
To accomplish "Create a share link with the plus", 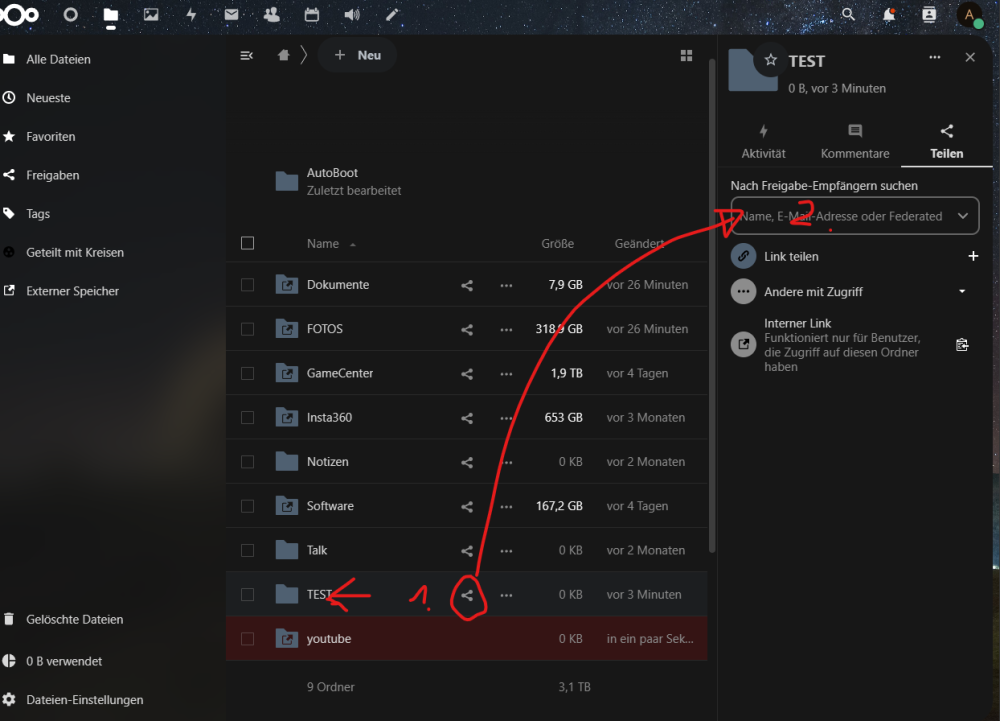I will pos(973,256).
